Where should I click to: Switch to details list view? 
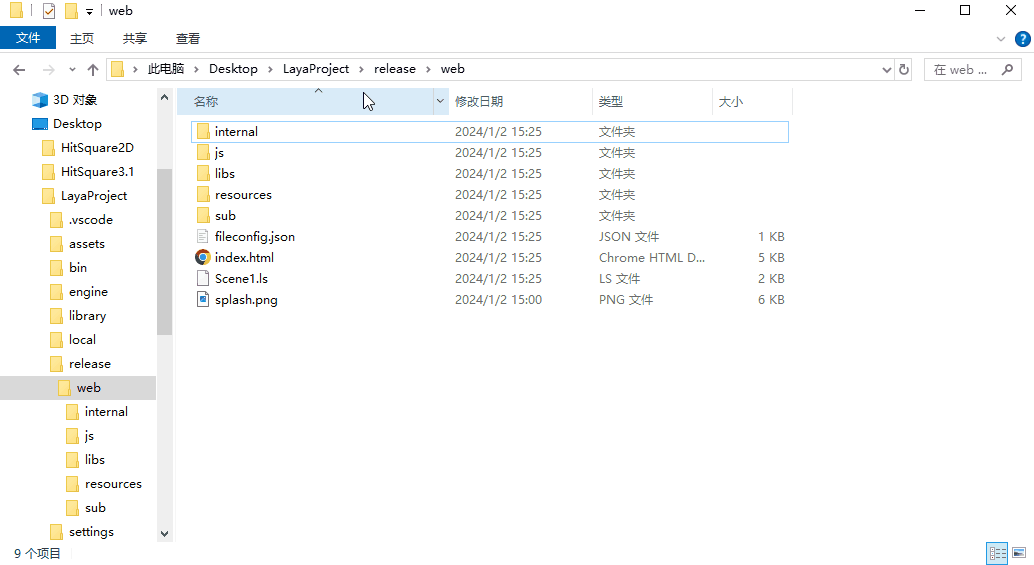pyautogui.click(x=997, y=553)
